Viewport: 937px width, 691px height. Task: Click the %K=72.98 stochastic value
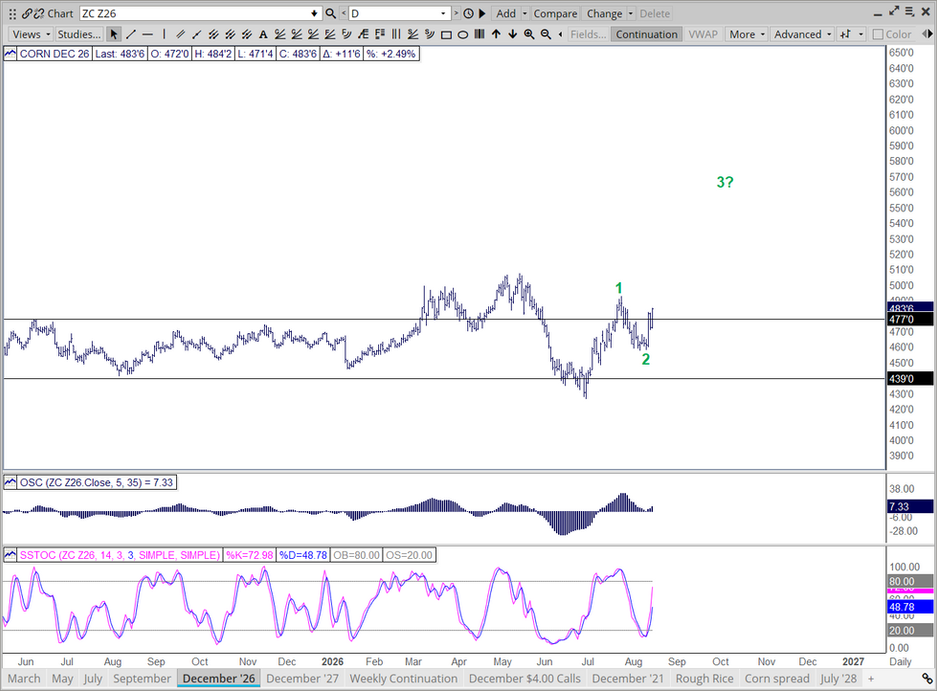[249, 555]
